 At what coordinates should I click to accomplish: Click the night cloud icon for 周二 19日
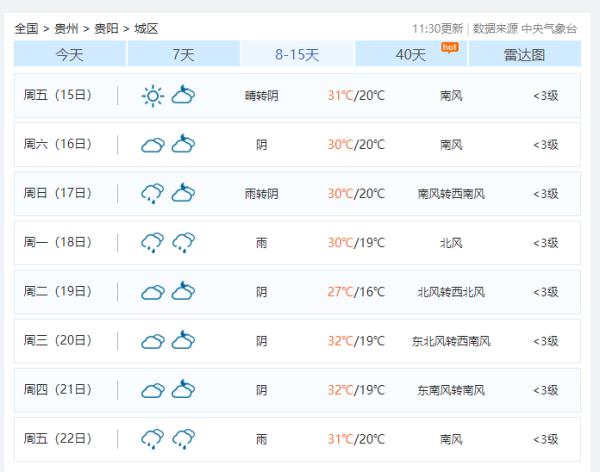[183, 291]
